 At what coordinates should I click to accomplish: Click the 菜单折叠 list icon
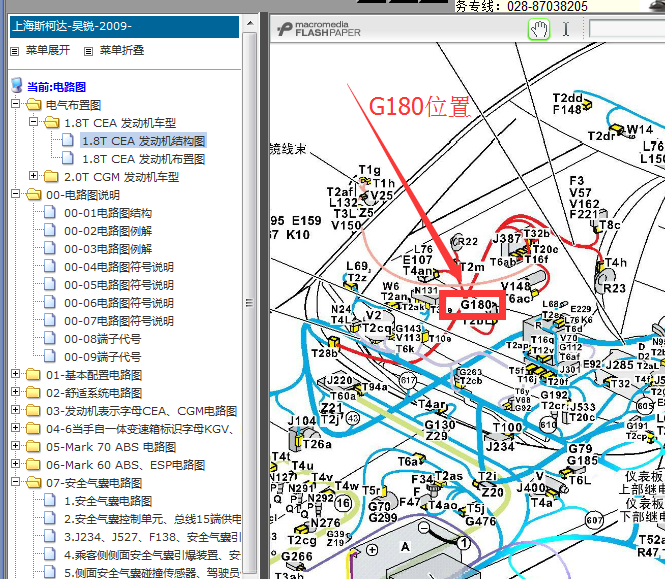click(88, 51)
